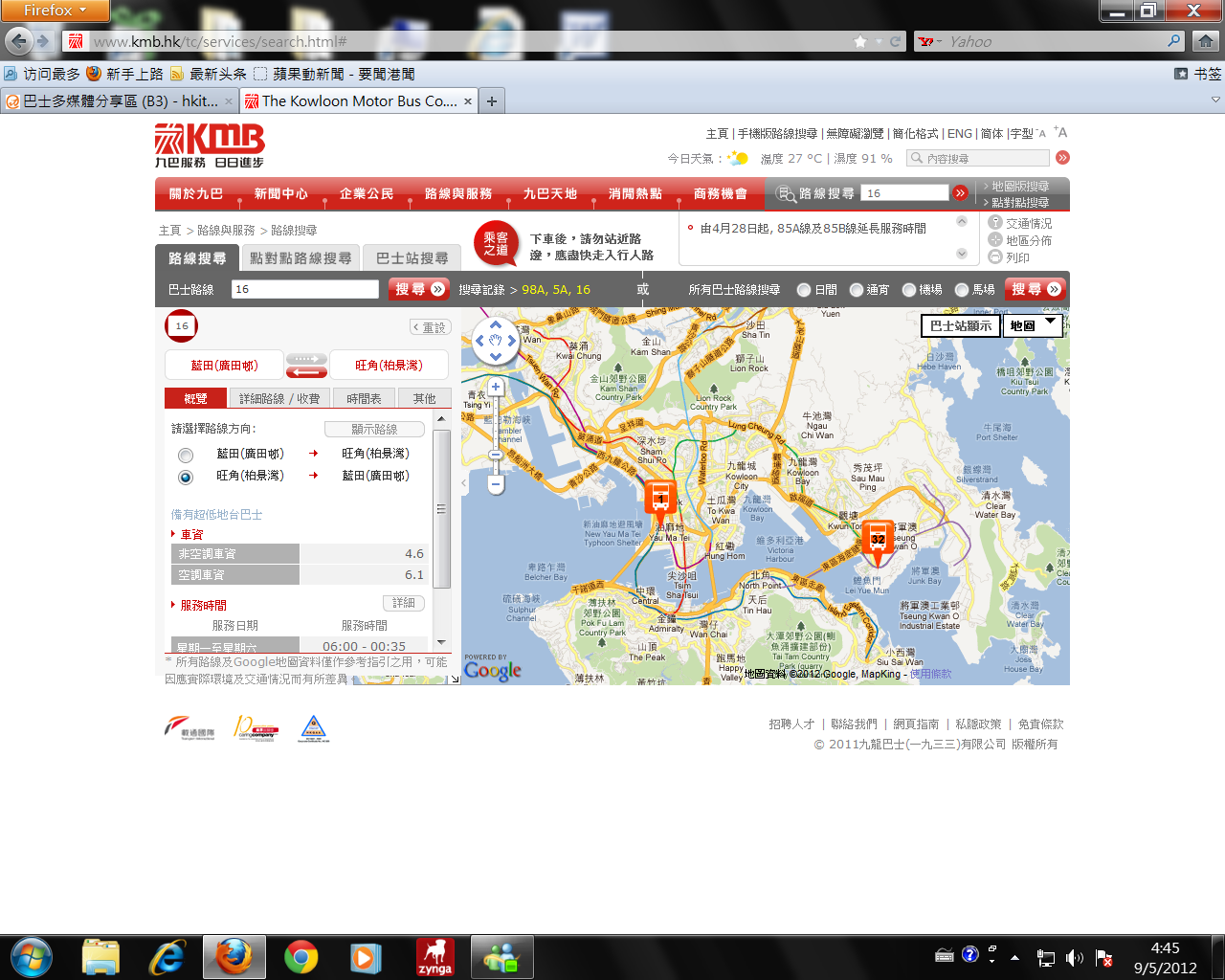Open the 地圖 map type dropdown
This screenshot has height=980, width=1225.
1034,325
